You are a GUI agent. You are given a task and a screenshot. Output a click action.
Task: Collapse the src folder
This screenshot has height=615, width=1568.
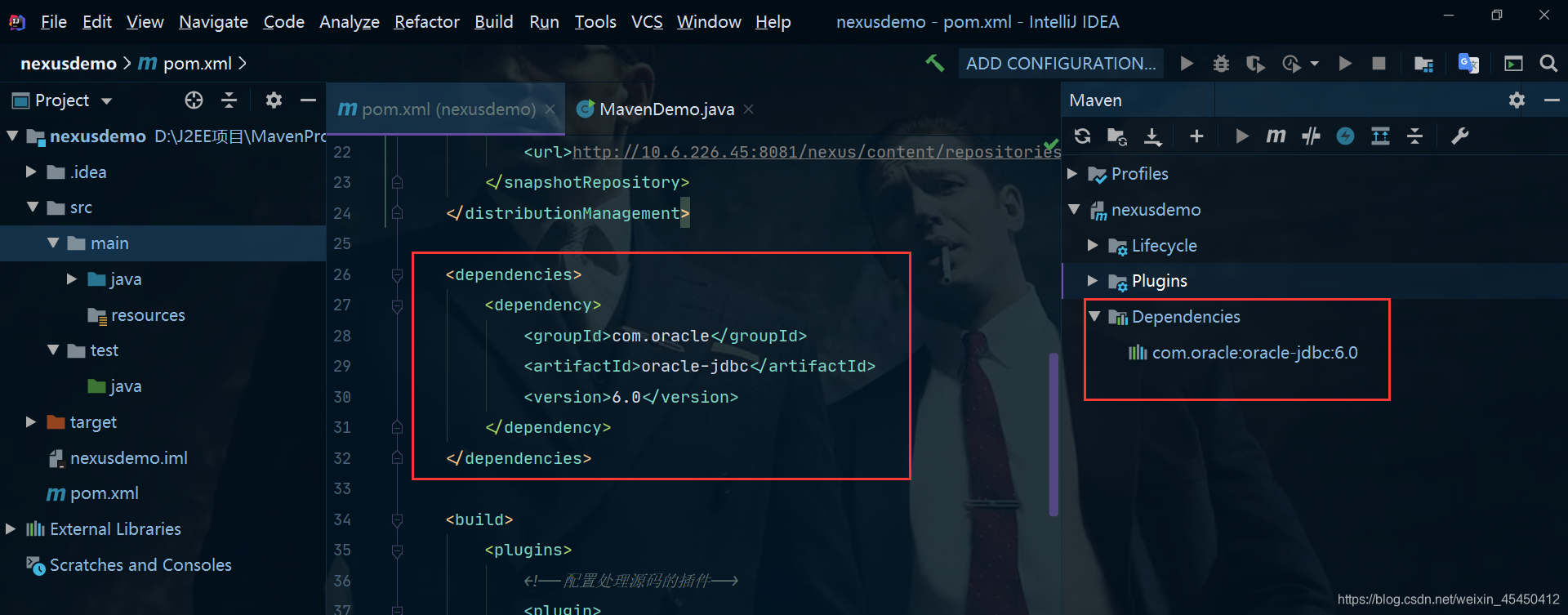pyautogui.click(x=33, y=207)
